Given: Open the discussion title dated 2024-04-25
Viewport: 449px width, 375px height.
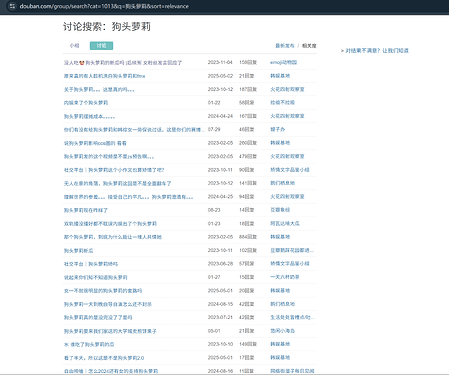Looking at the screenshot, I should click(128, 197).
